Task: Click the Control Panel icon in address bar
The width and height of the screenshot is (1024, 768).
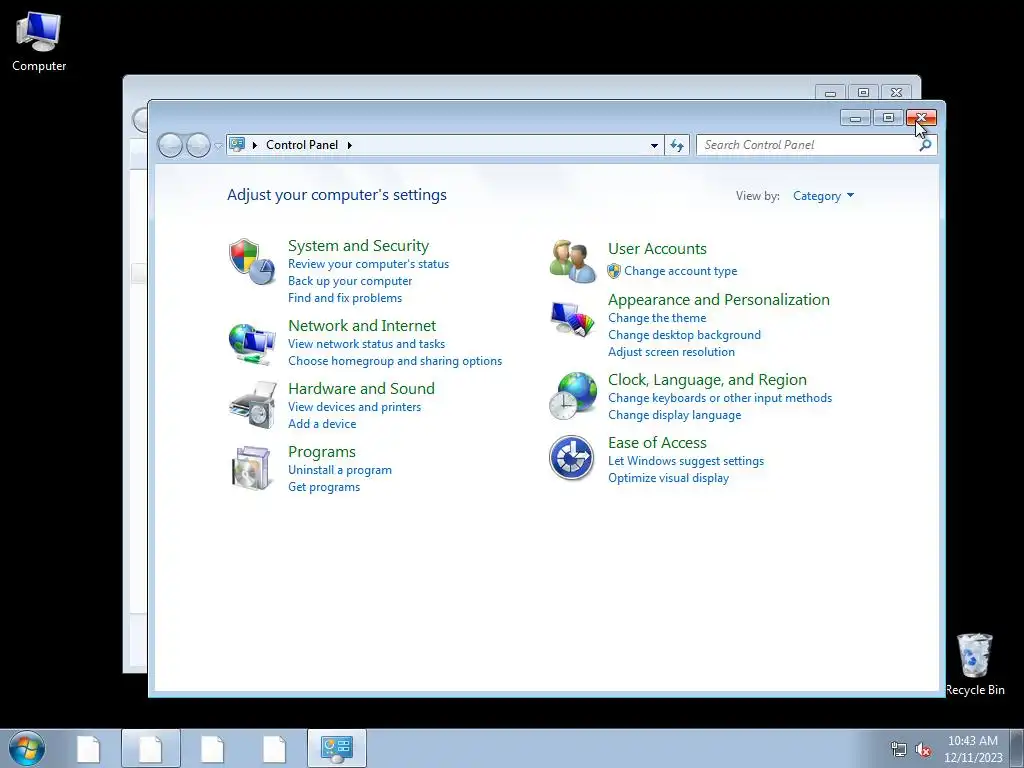Action: [237, 144]
